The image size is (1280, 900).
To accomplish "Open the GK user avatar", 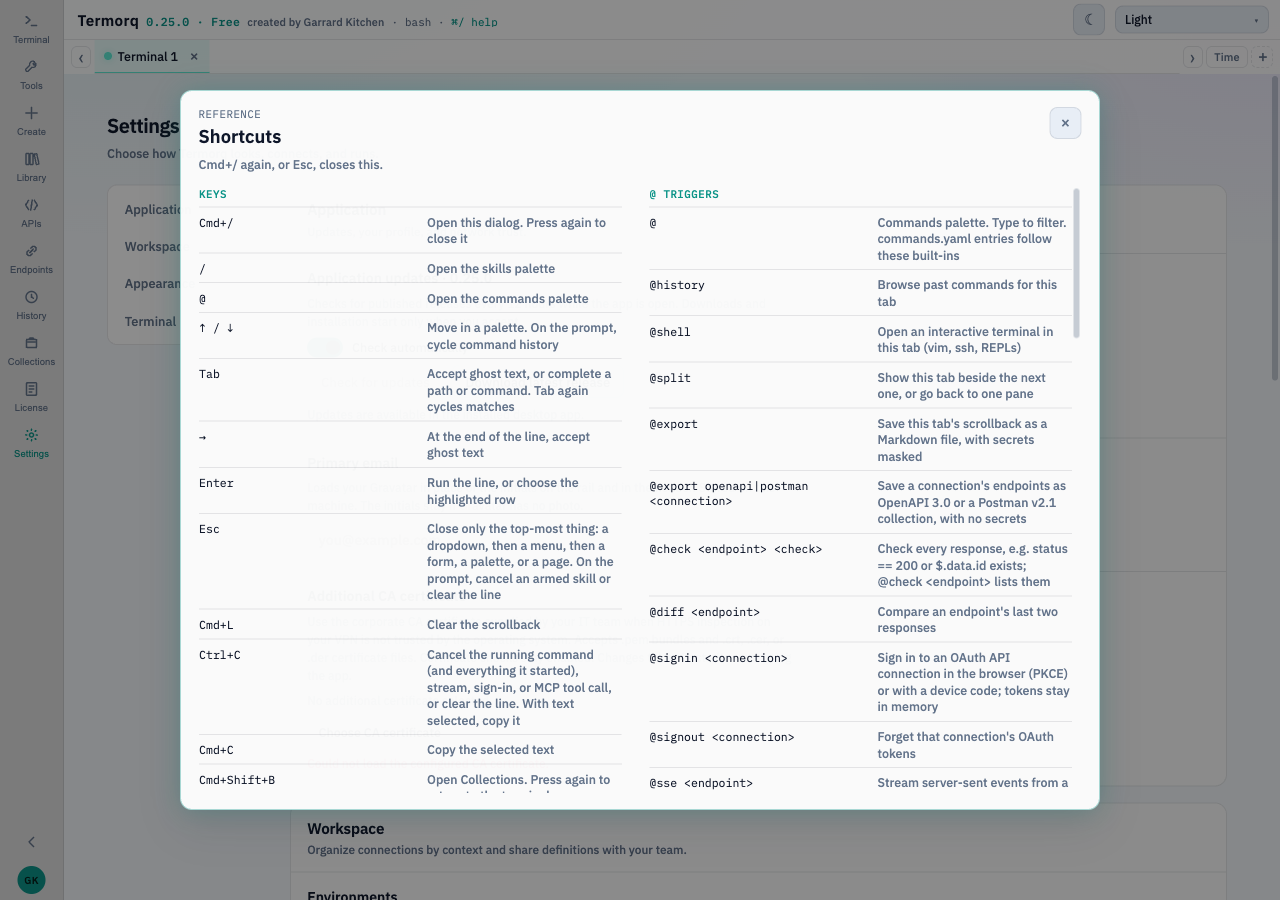I will tap(31, 880).
